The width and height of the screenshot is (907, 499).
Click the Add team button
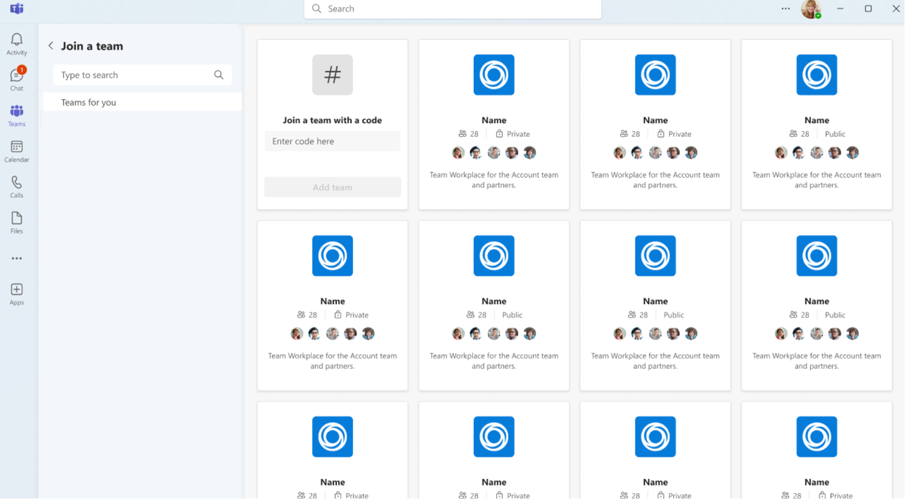coord(333,187)
